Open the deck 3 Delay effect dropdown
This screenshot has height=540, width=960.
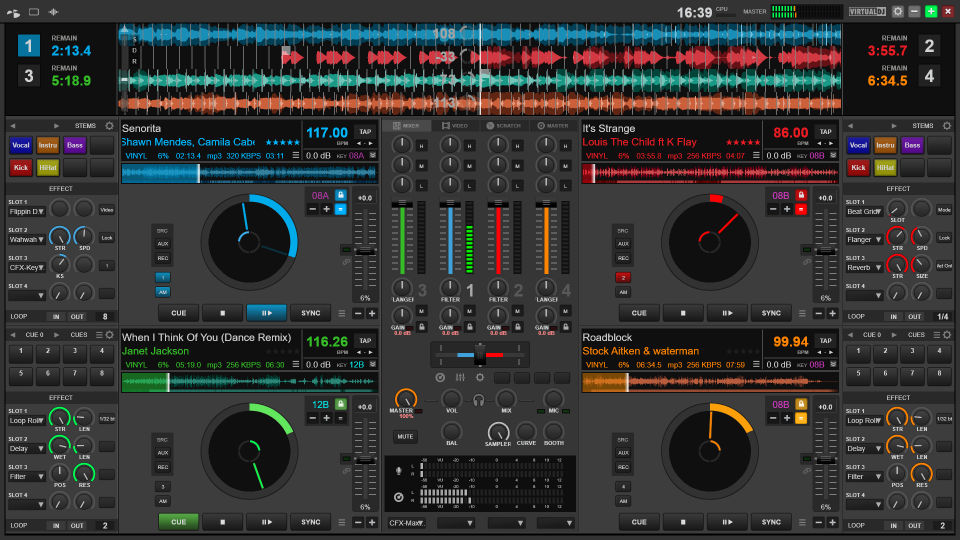coord(27,449)
